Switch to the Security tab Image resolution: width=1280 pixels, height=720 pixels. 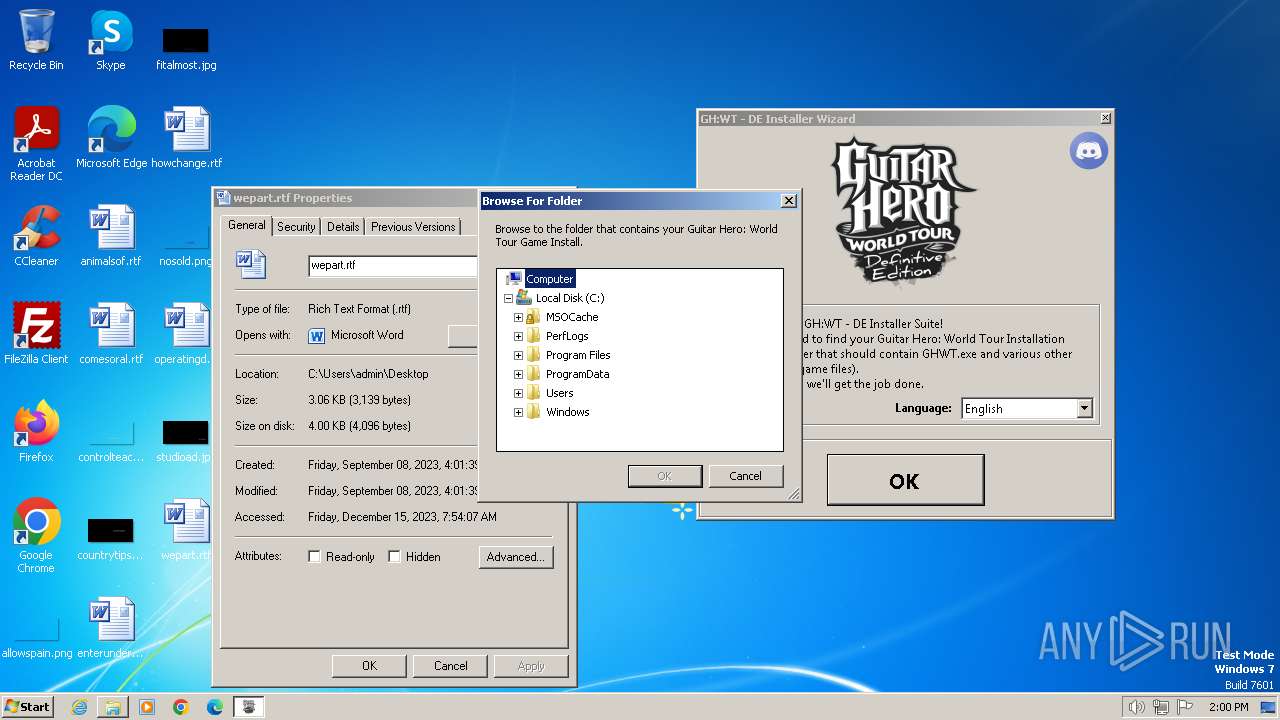(296, 227)
